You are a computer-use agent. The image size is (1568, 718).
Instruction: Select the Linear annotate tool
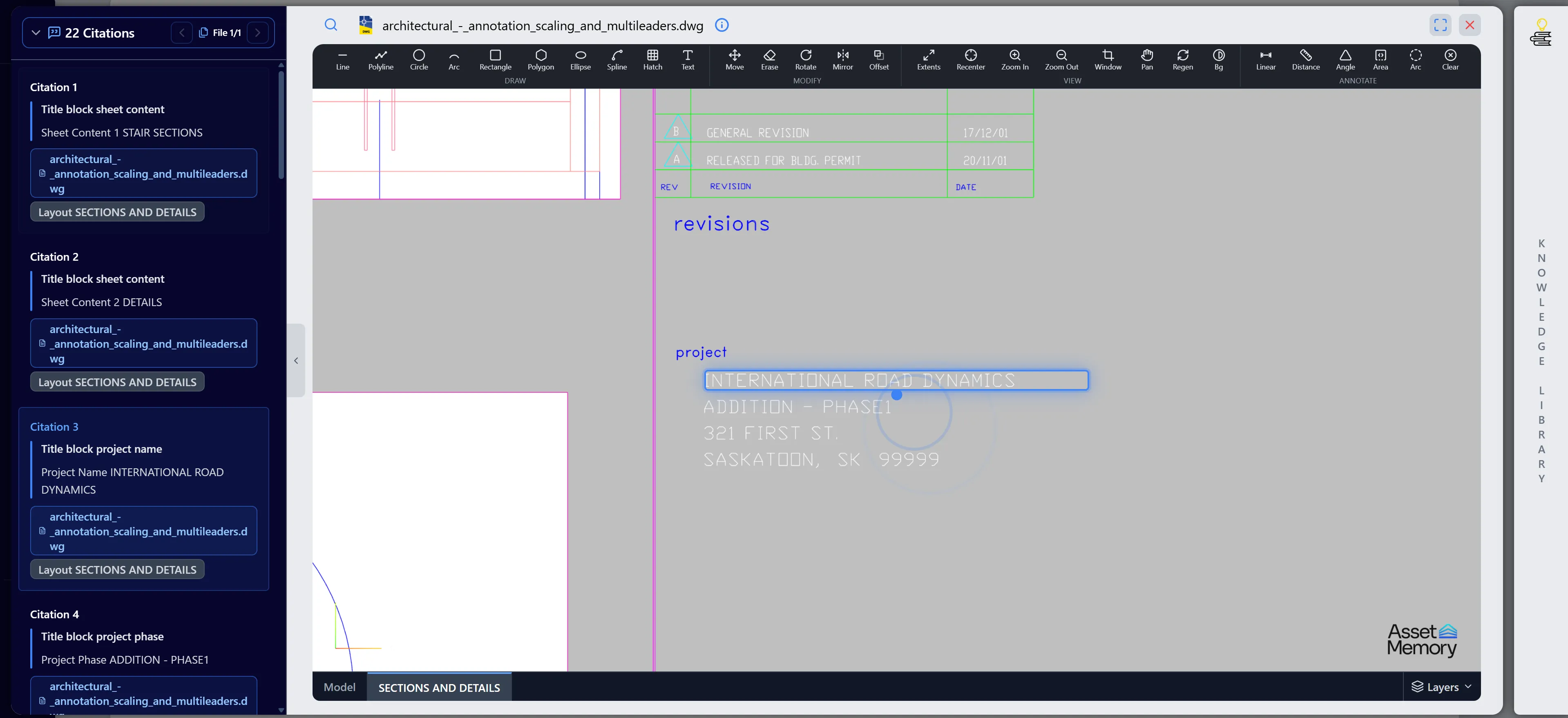1266,60
